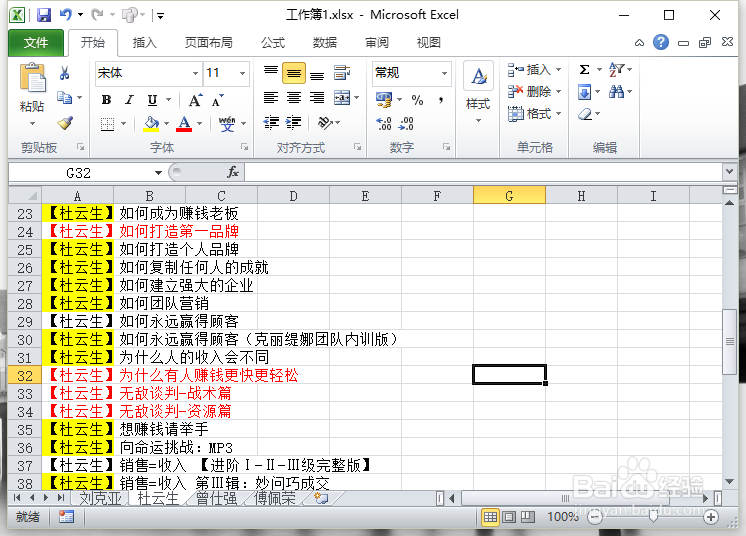Viewport: 746px width, 536px height.
Task: Open the font size 11 dropdown
Action: (x=243, y=73)
